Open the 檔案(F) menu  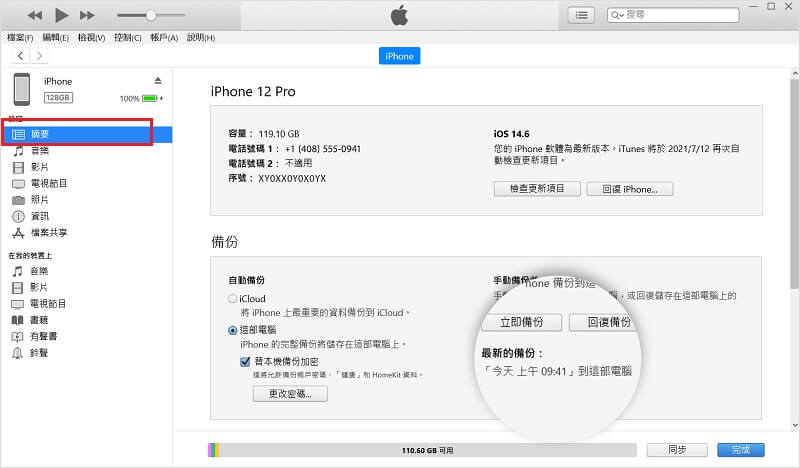pos(20,37)
